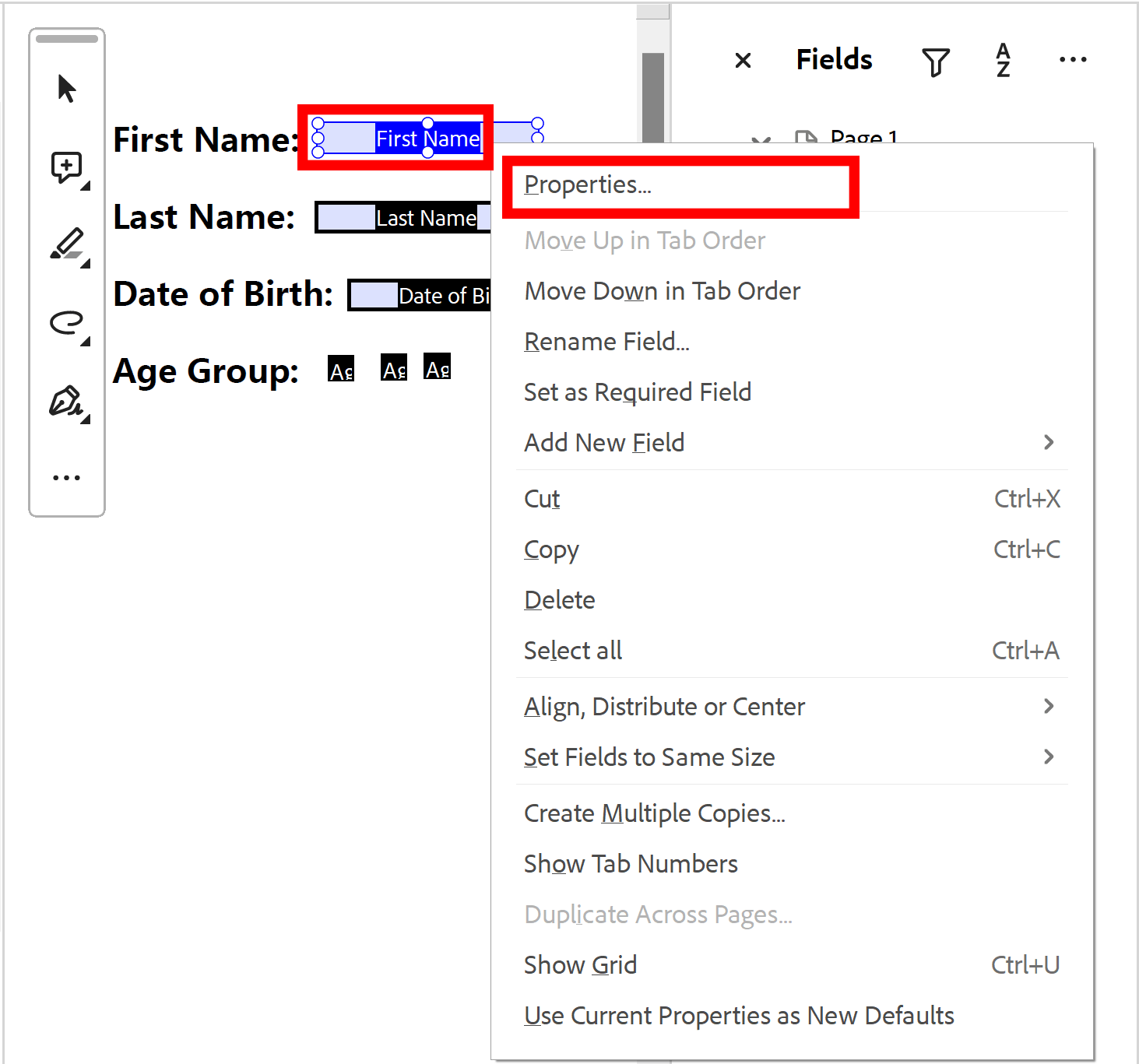Sort fields alphabetically with A-Z icon
The image size is (1139, 1064).
[x=1003, y=60]
